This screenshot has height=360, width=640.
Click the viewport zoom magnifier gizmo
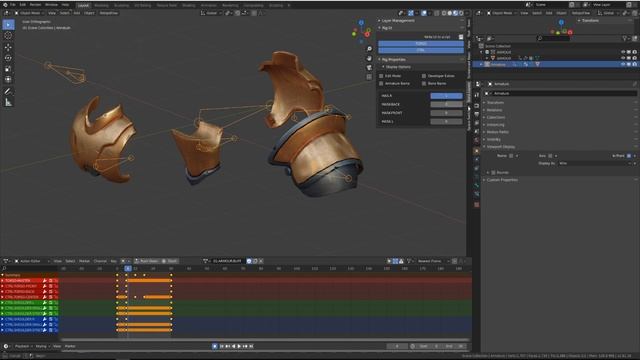(x=369, y=49)
